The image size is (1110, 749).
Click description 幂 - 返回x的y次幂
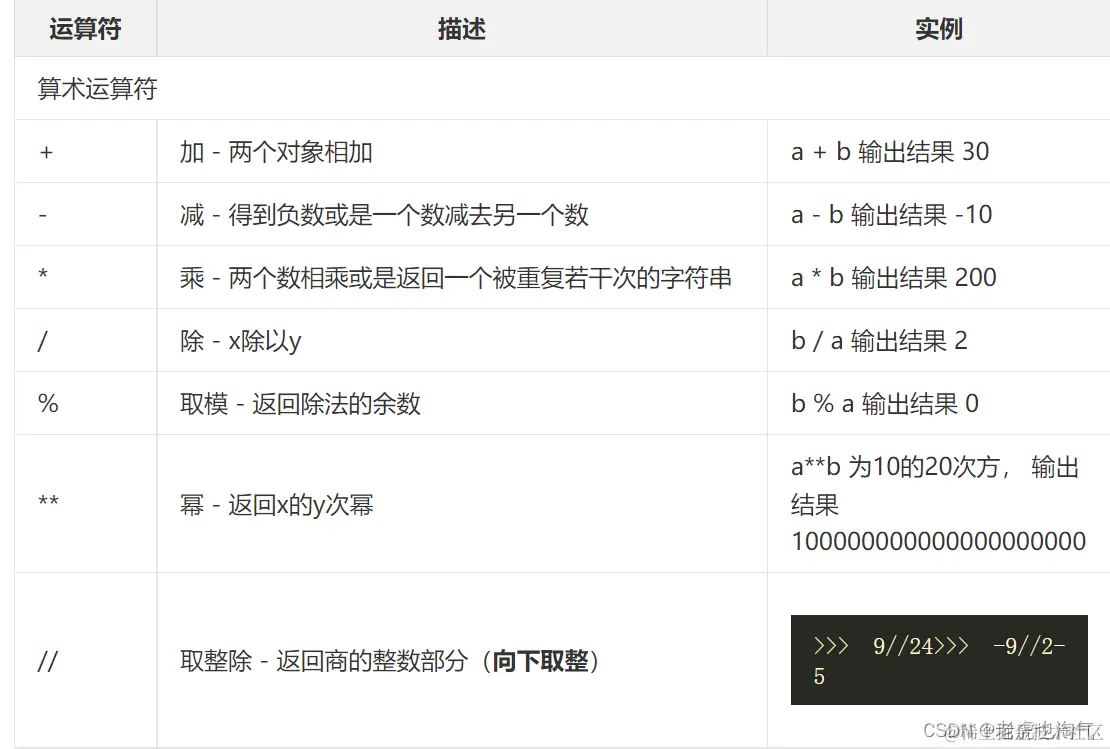click(276, 505)
